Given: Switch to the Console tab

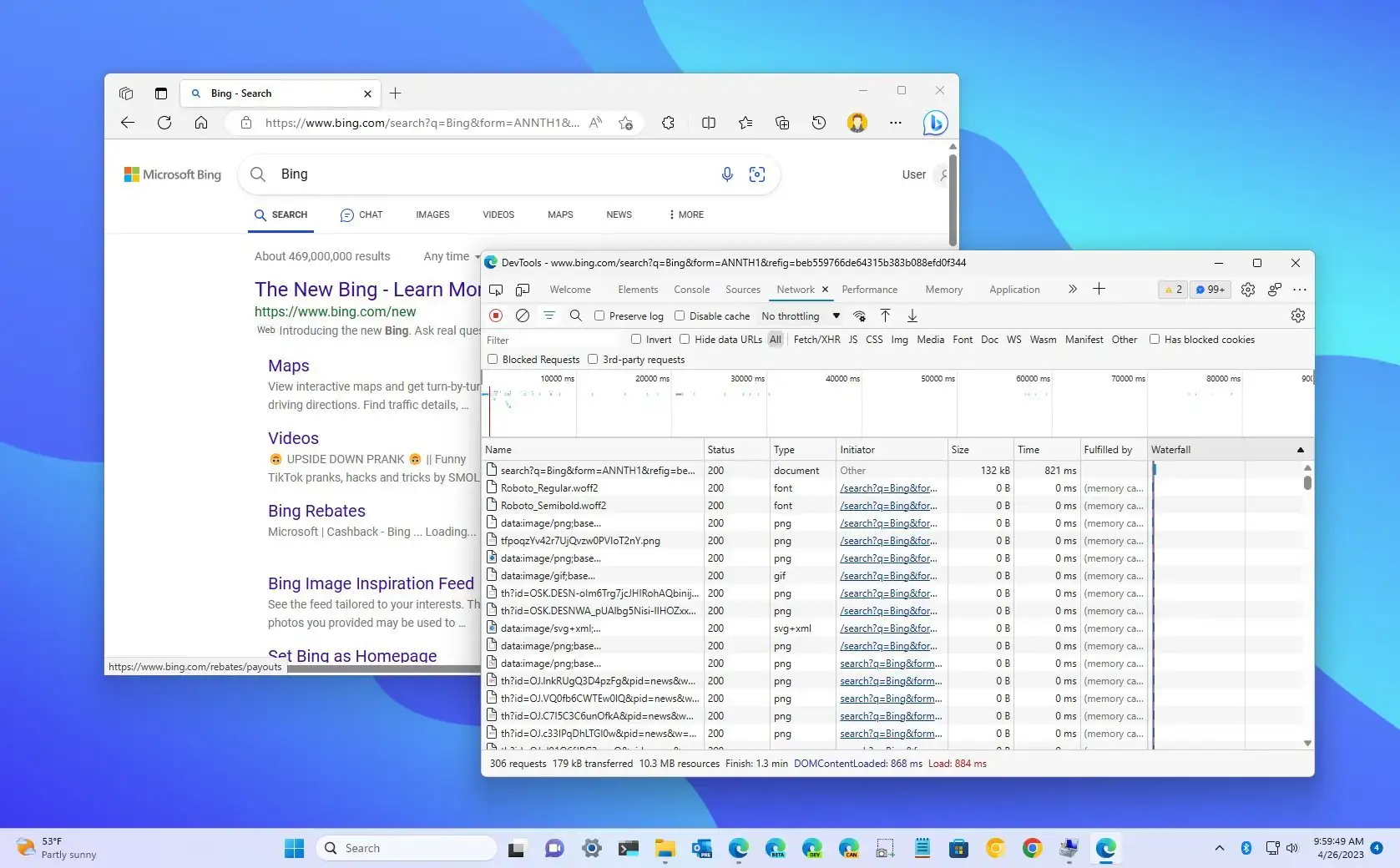Looking at the screenshot, I should click(691, 290).
